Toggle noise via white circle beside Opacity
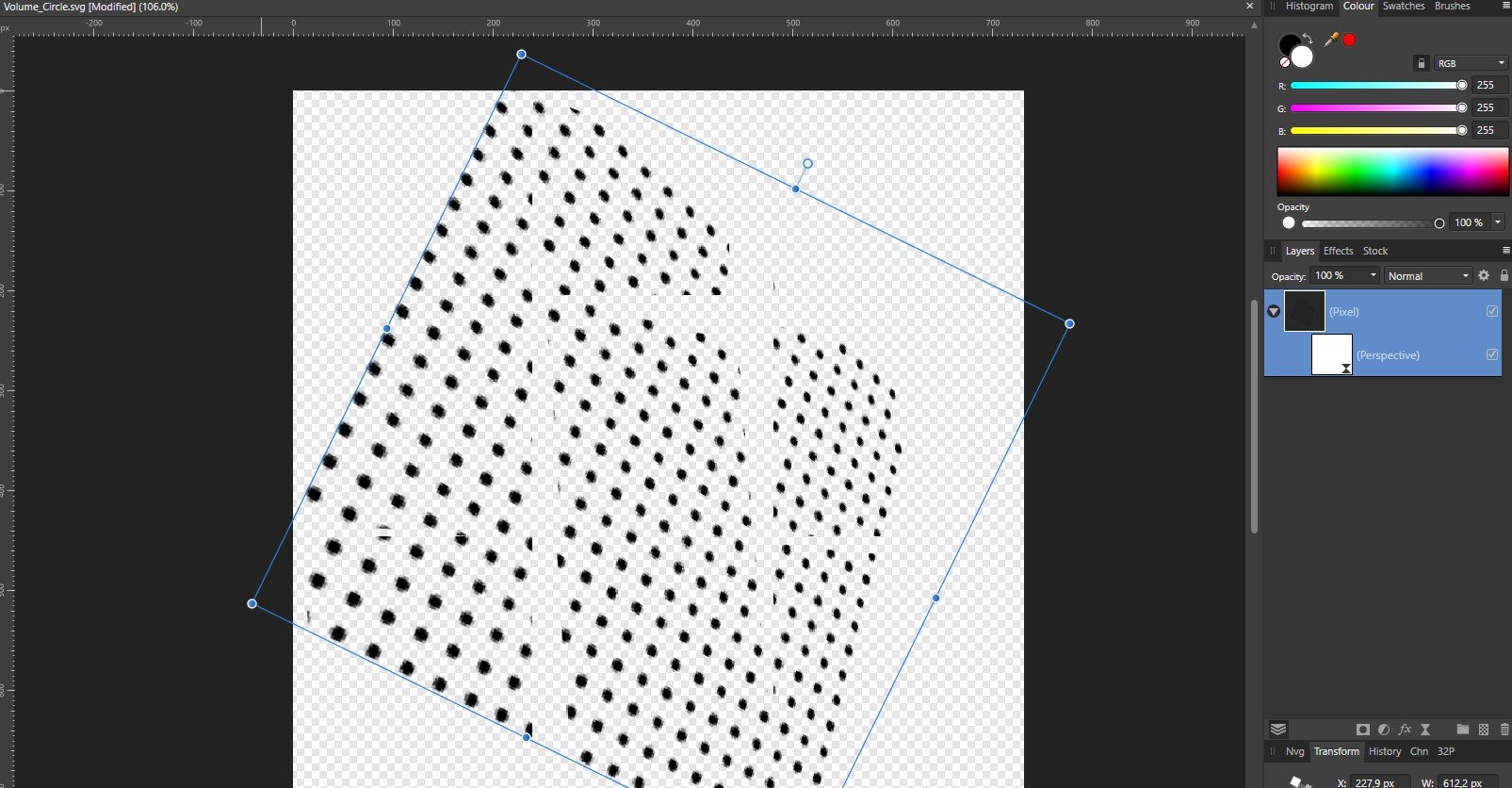The width and height of the screenshot is (1512, 788). click(x=1289, y=223)
